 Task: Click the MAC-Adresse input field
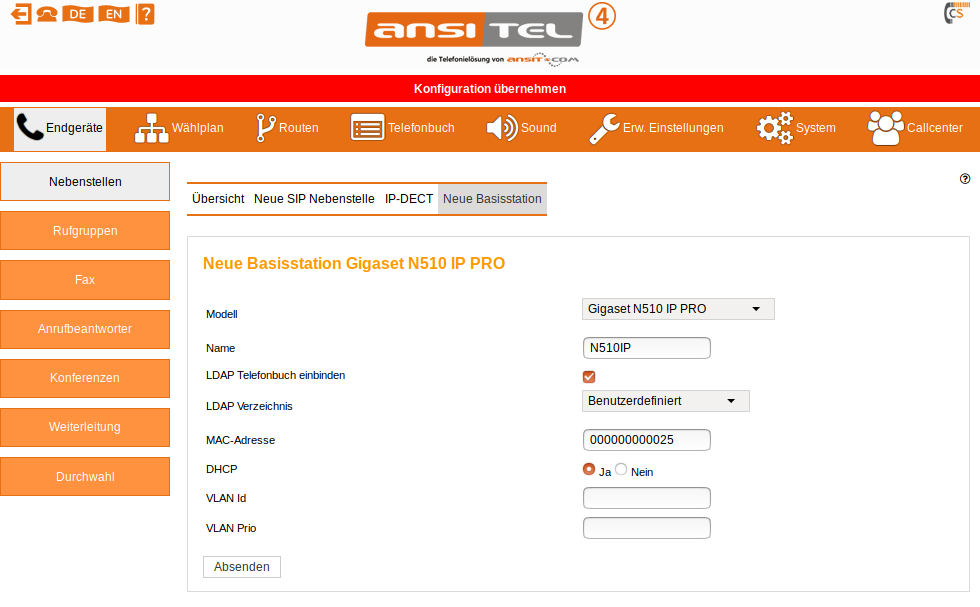(x=646, y=440)
